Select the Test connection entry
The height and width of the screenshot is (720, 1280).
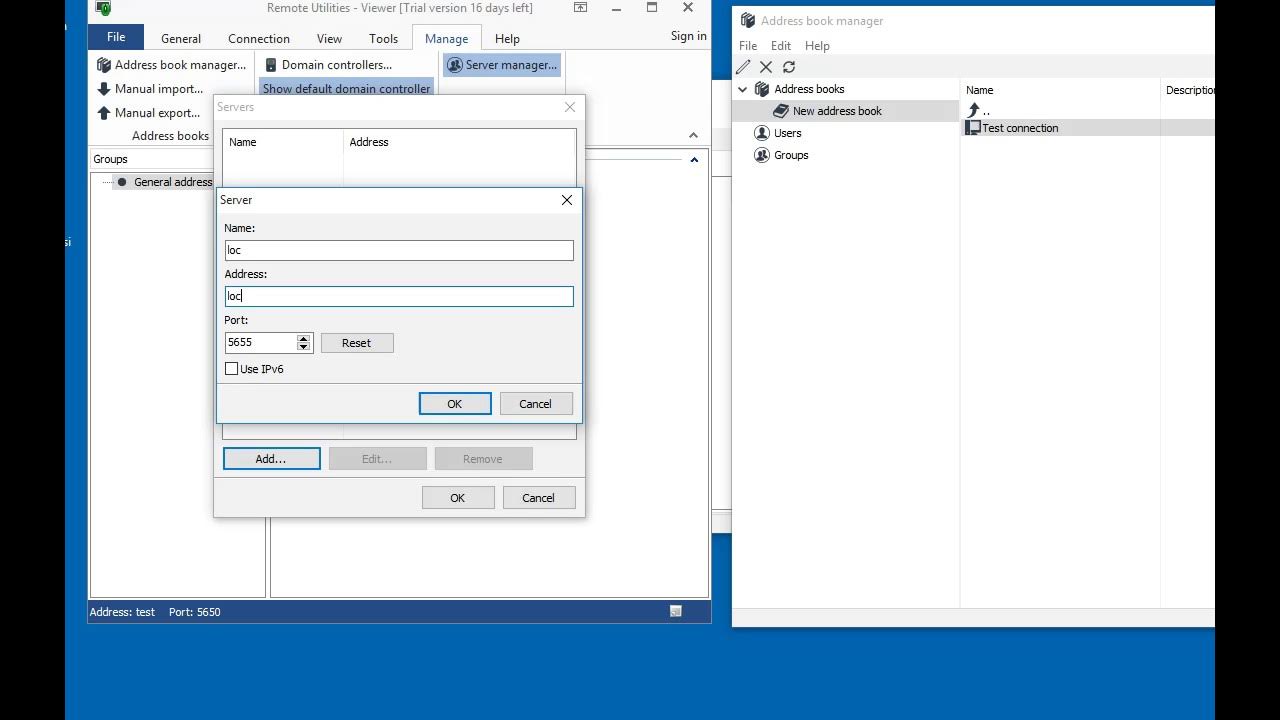(1019, 128)
